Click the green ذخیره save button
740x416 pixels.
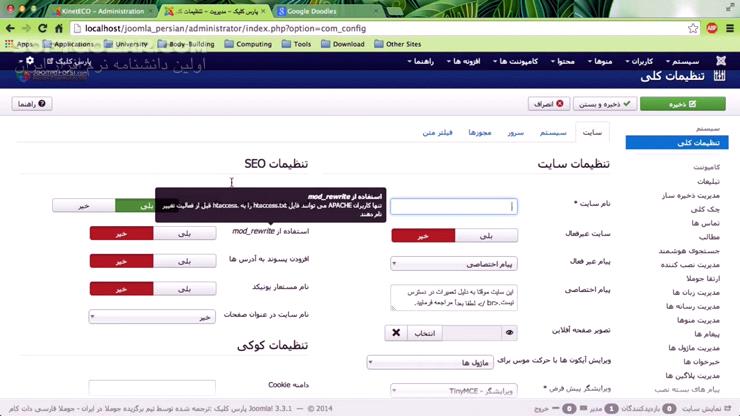(682, 104)
